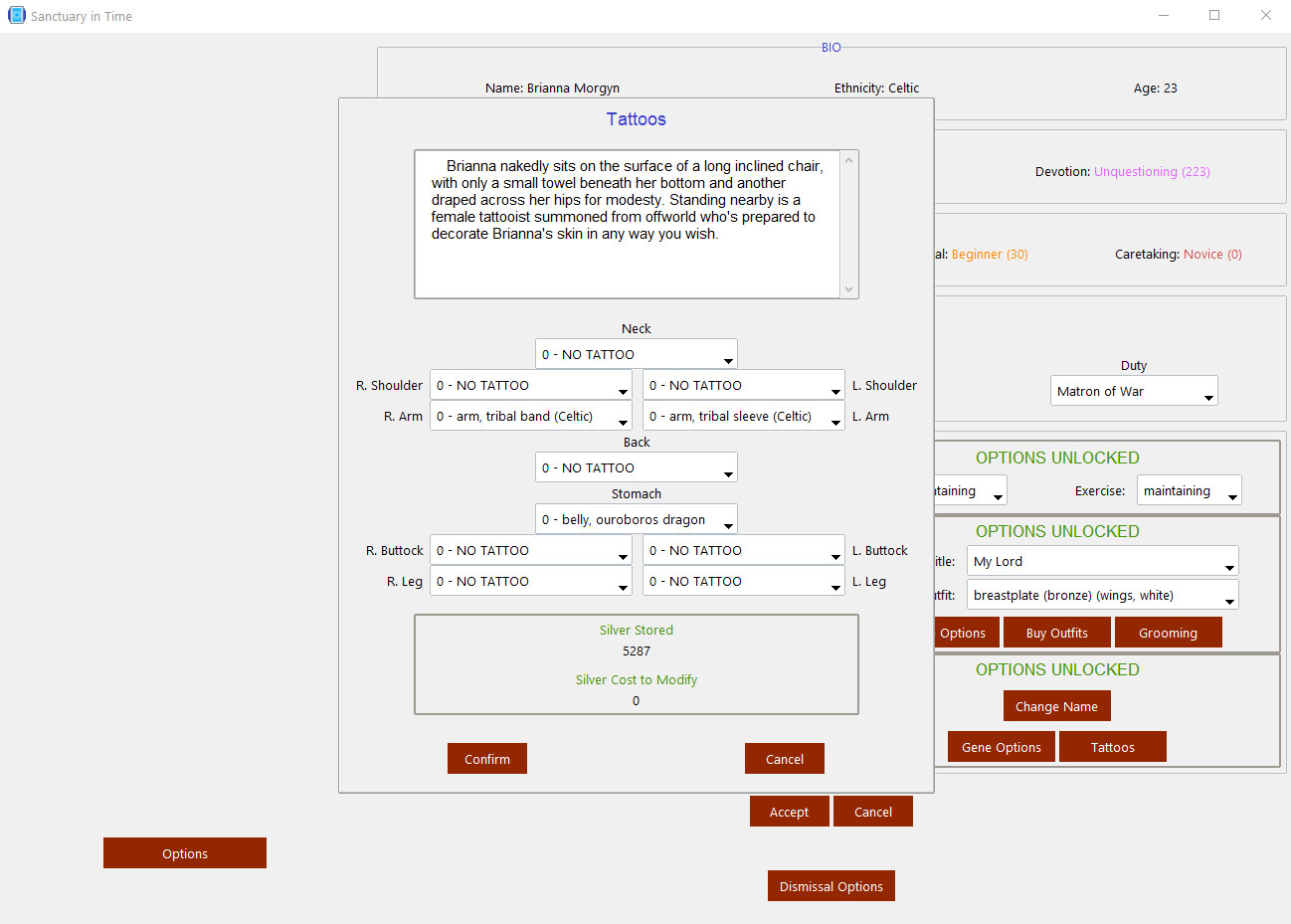
Task: Open R. Arm tribal band dropdown
Action: click(531, 417)
